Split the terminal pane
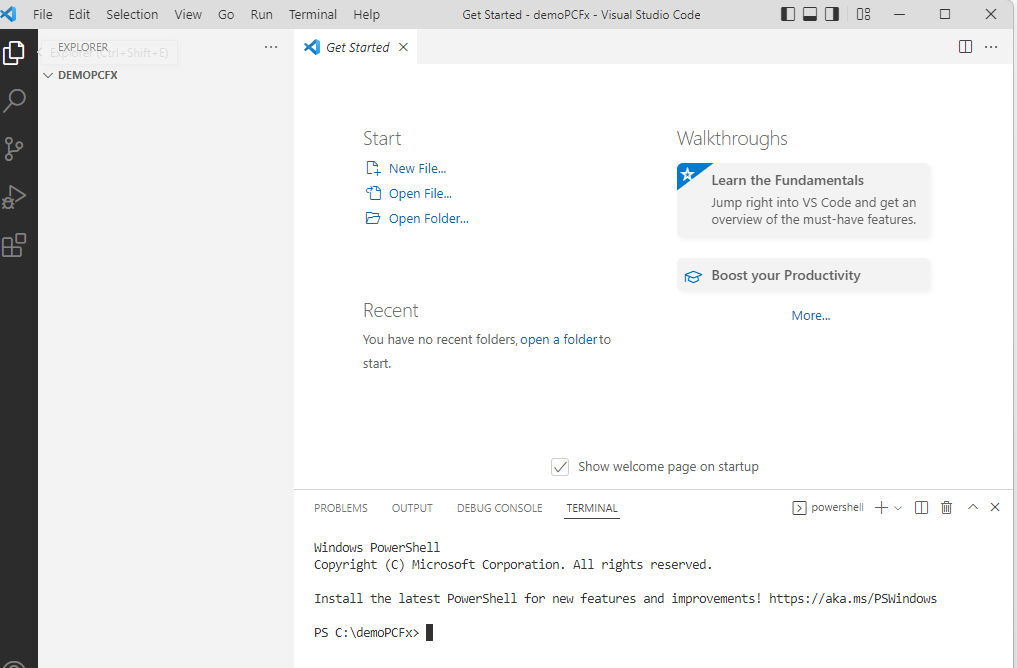Screen dimensions: 1017x668 922,508
